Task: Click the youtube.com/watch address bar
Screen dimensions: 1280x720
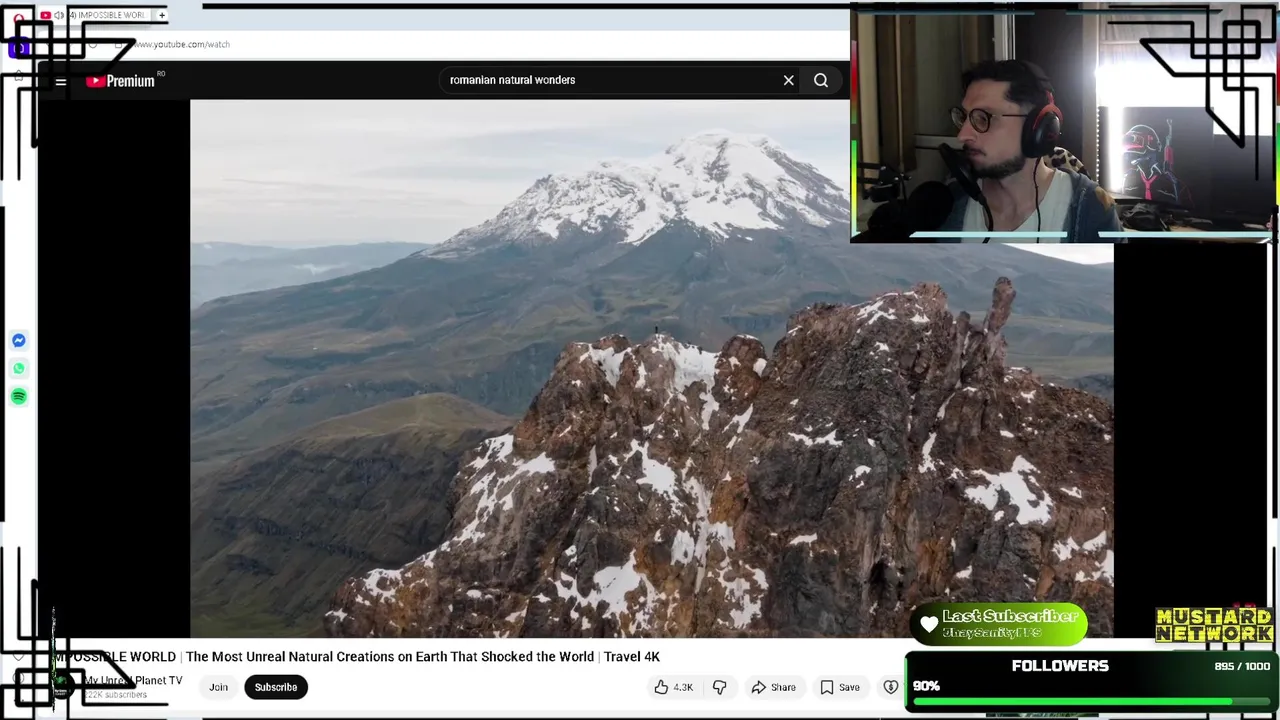Action: pyautogui.click(x=183, y=44)
